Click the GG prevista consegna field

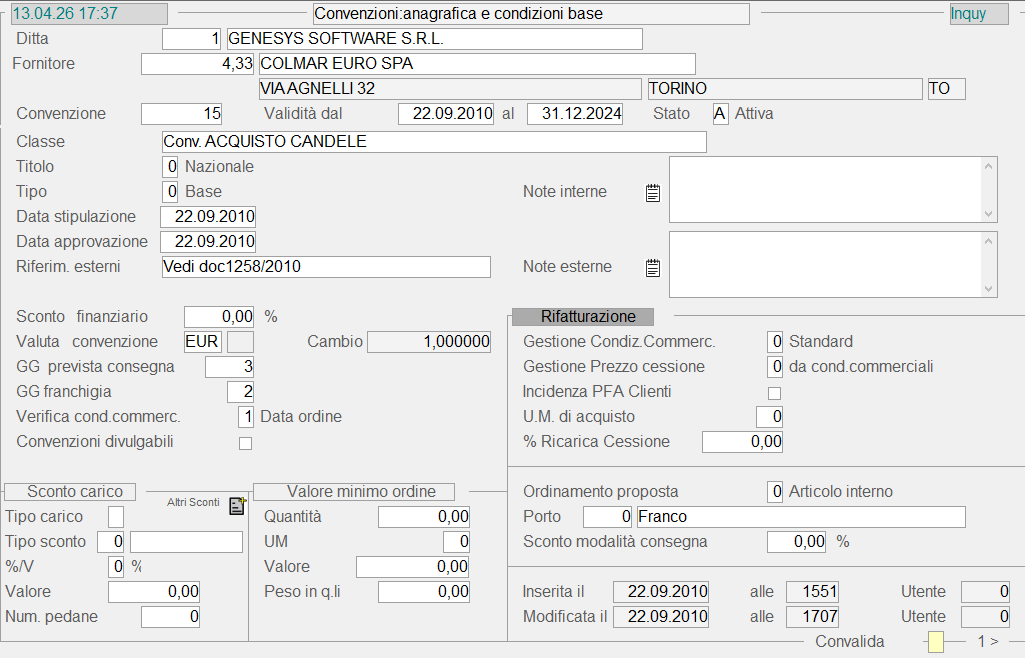click(x=230, y=367)
